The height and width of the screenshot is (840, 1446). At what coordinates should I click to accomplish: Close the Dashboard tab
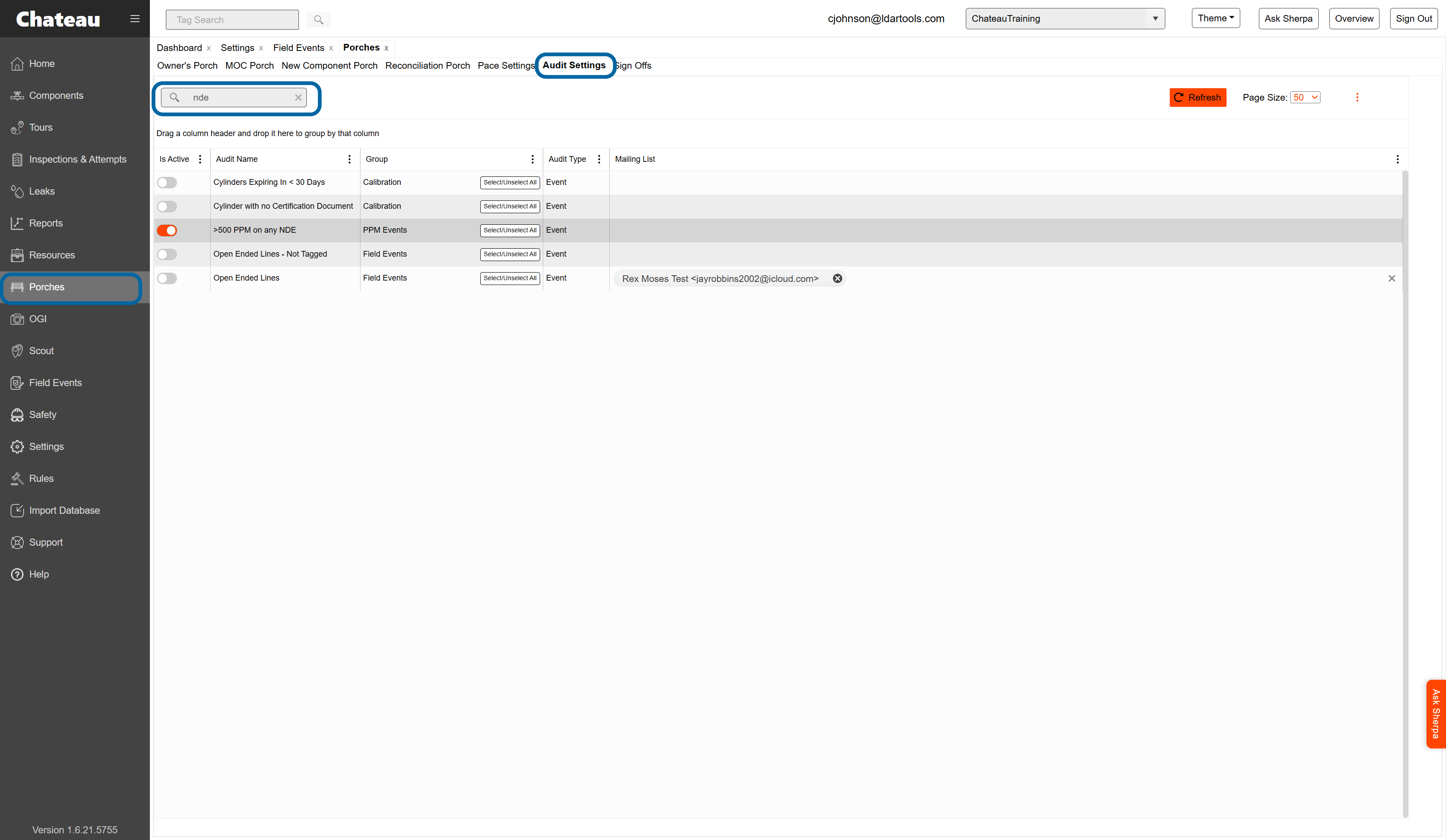coord(209,48)
